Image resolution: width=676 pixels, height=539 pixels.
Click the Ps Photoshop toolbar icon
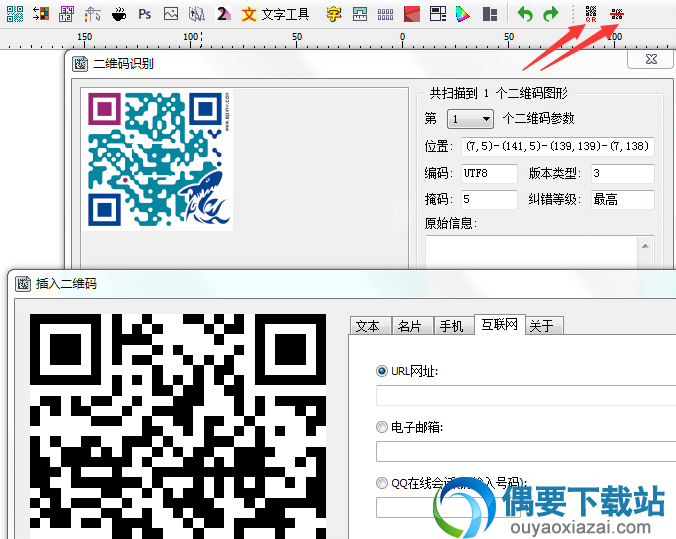[144, 15]
